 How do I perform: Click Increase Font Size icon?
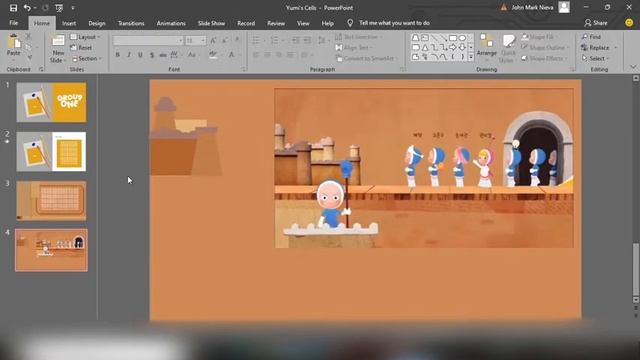click(x=213, y=40)
